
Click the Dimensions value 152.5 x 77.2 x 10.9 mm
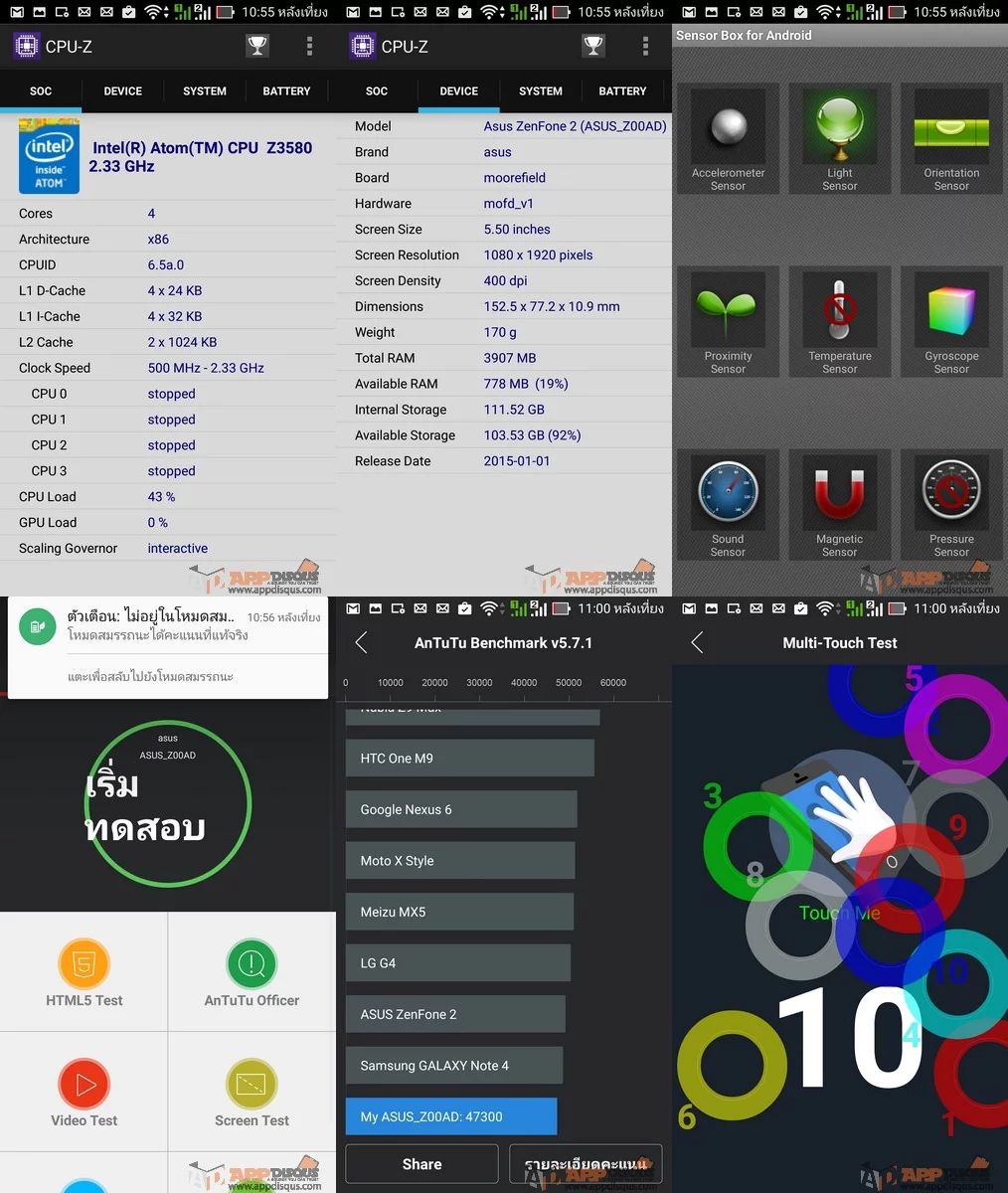552,306
